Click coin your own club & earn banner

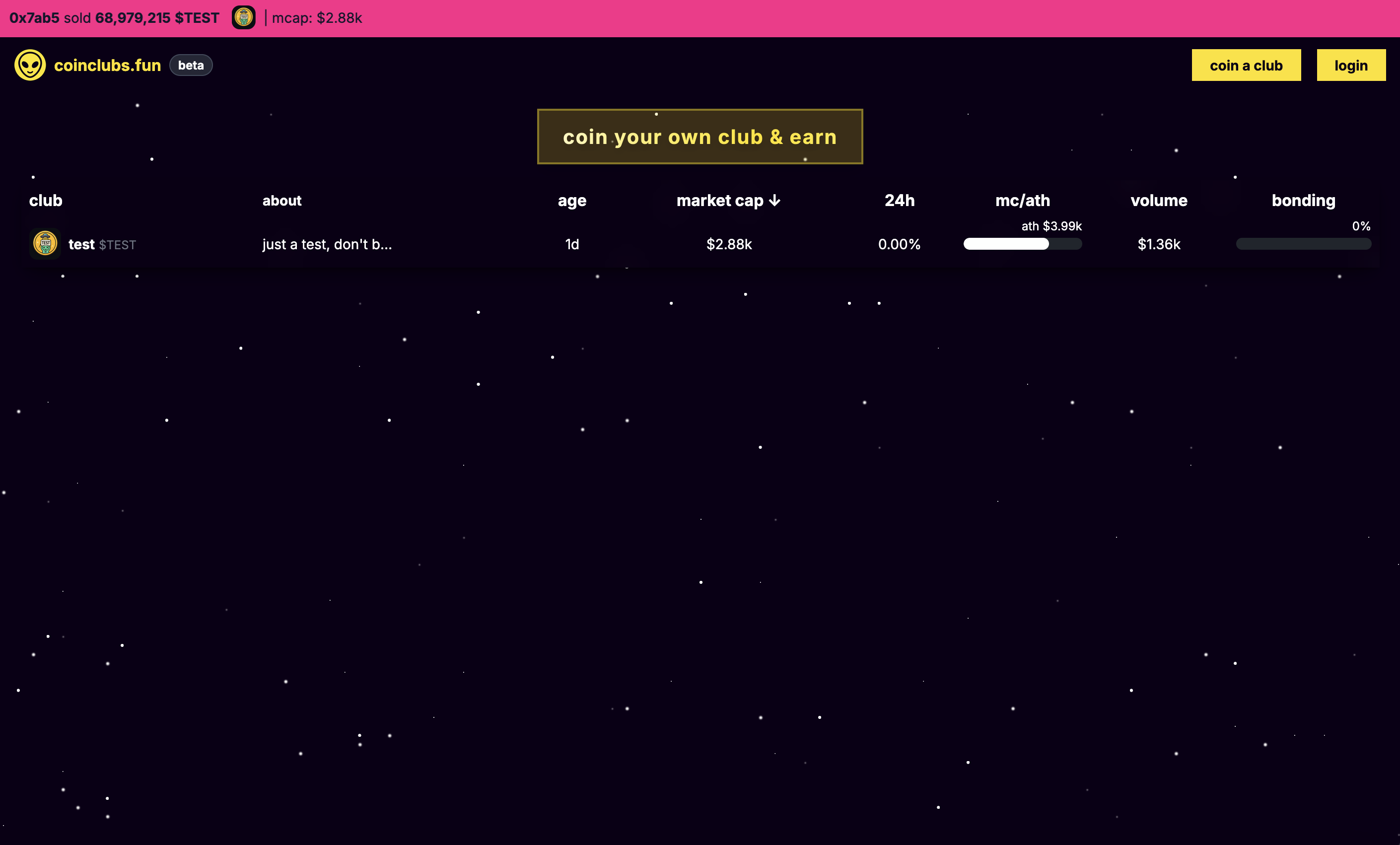click(700, 137)
